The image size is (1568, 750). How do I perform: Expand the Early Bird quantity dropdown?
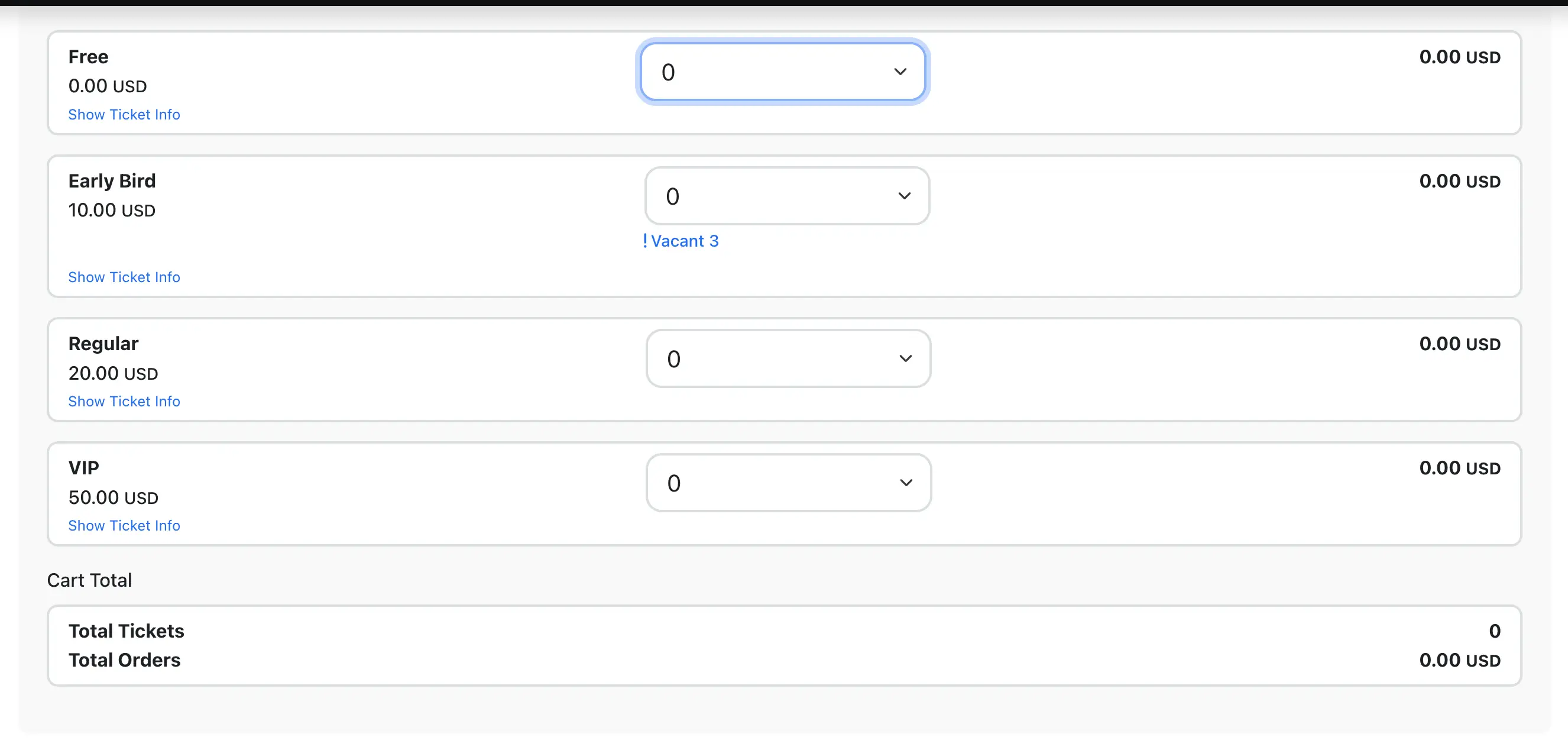[x=786, y=196]
